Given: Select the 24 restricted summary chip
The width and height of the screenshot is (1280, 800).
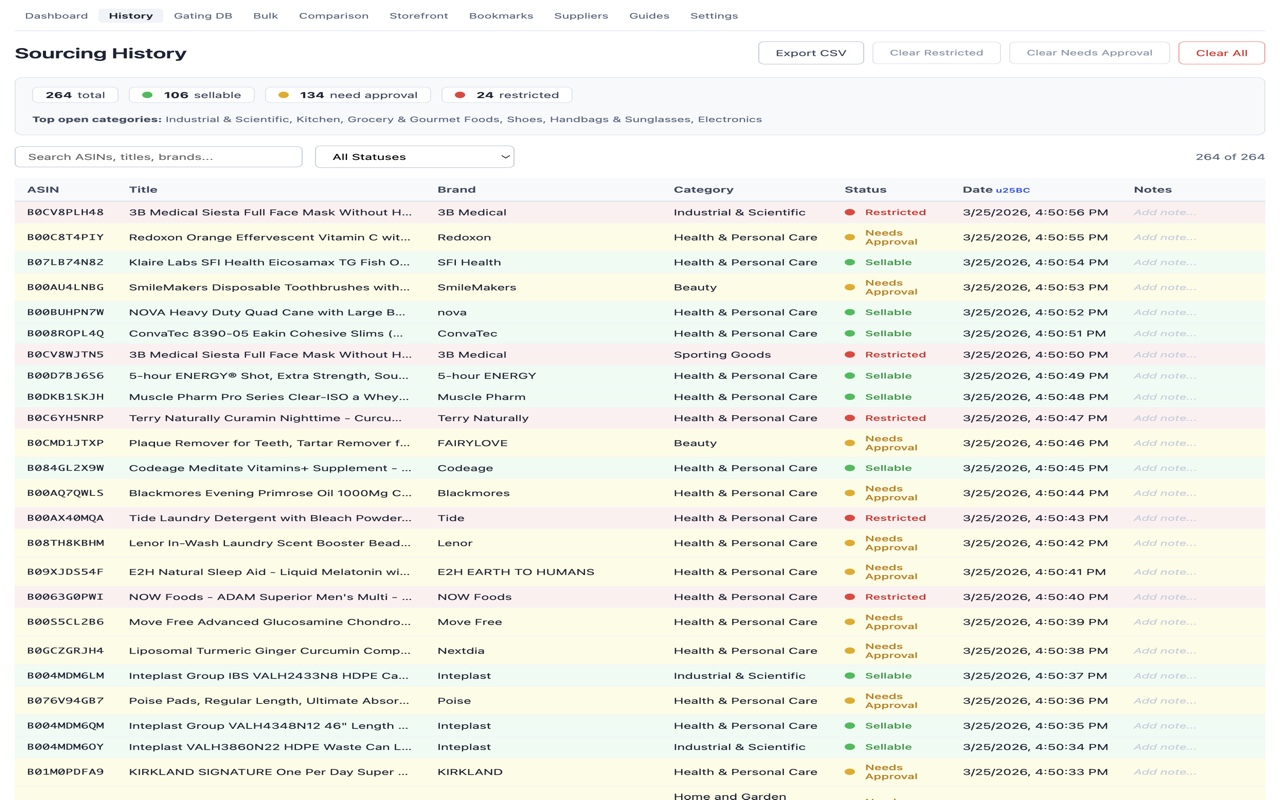Looking at the screenshot, I should pos(507,95).
